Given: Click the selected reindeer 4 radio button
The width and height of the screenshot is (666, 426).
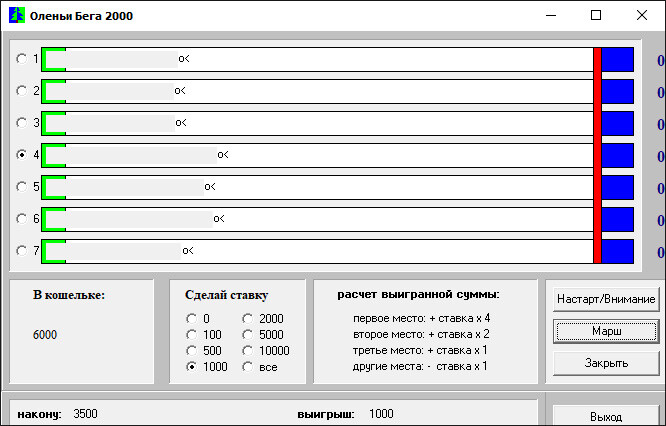Looking at the screenshot, I should [x=22, y=155].
